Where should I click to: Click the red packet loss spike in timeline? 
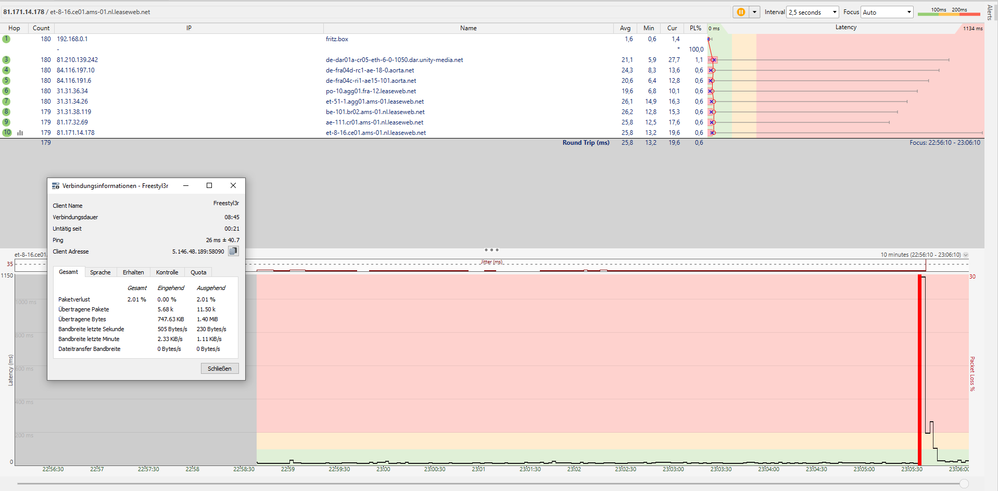click(x=919, y=369)
